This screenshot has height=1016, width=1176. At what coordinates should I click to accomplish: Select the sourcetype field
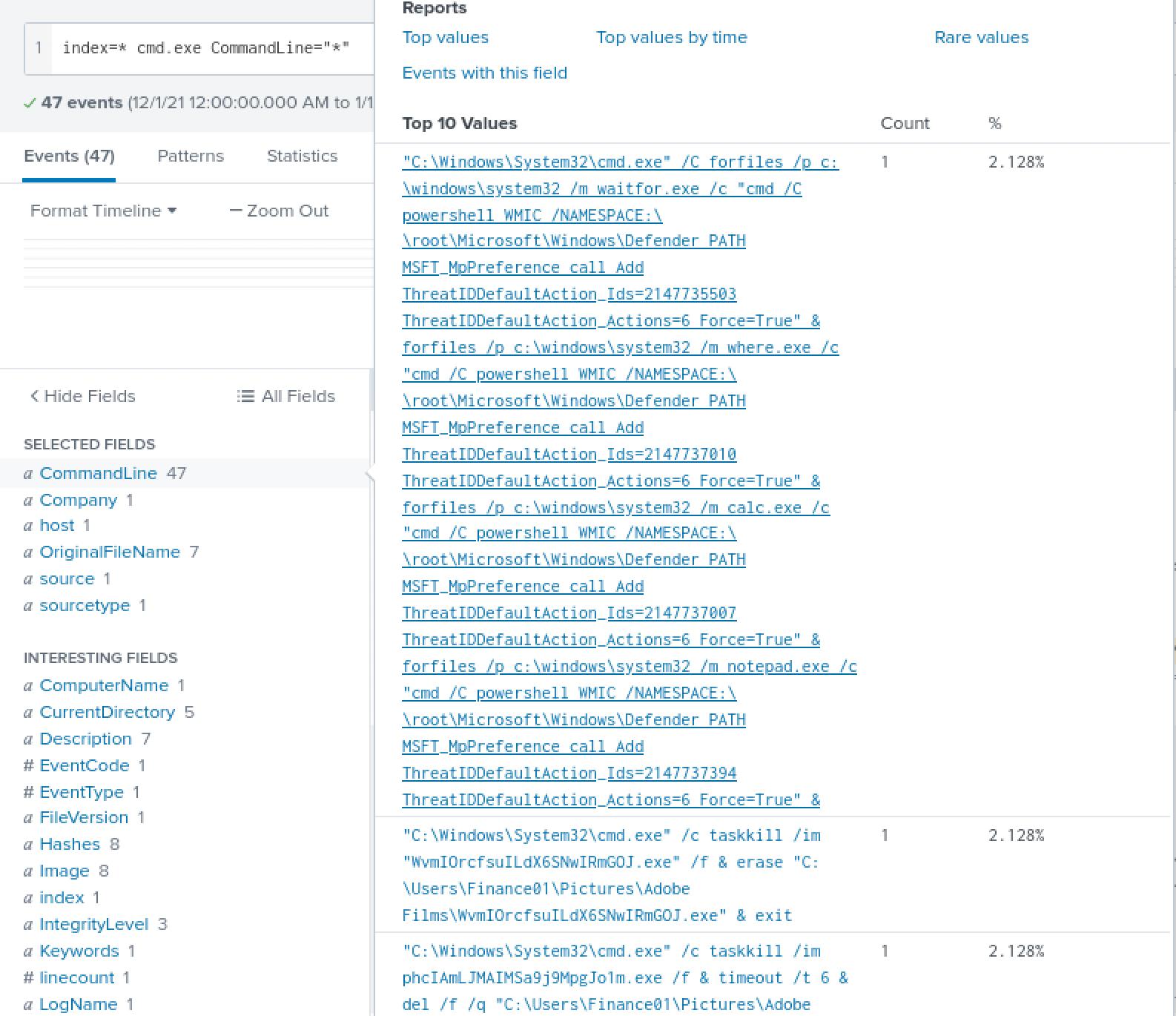click(85, 605)
